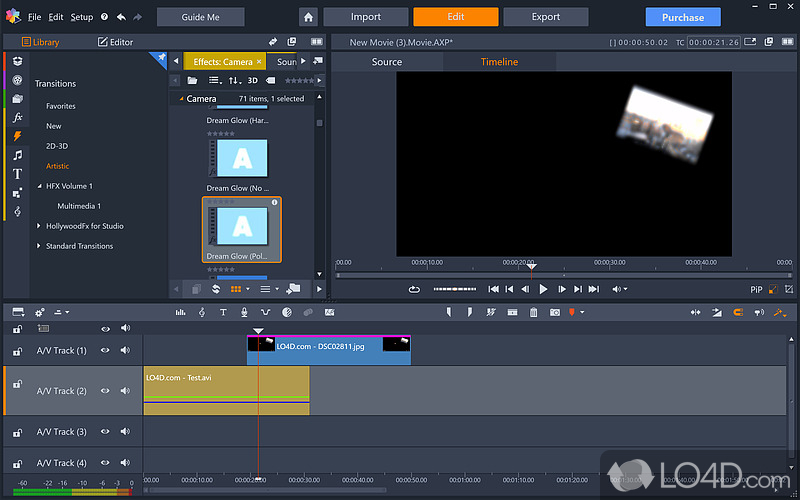The width and height of the screenshot is (800, 500).
Task: Click the Export button
Action: [x=545, y=17]
